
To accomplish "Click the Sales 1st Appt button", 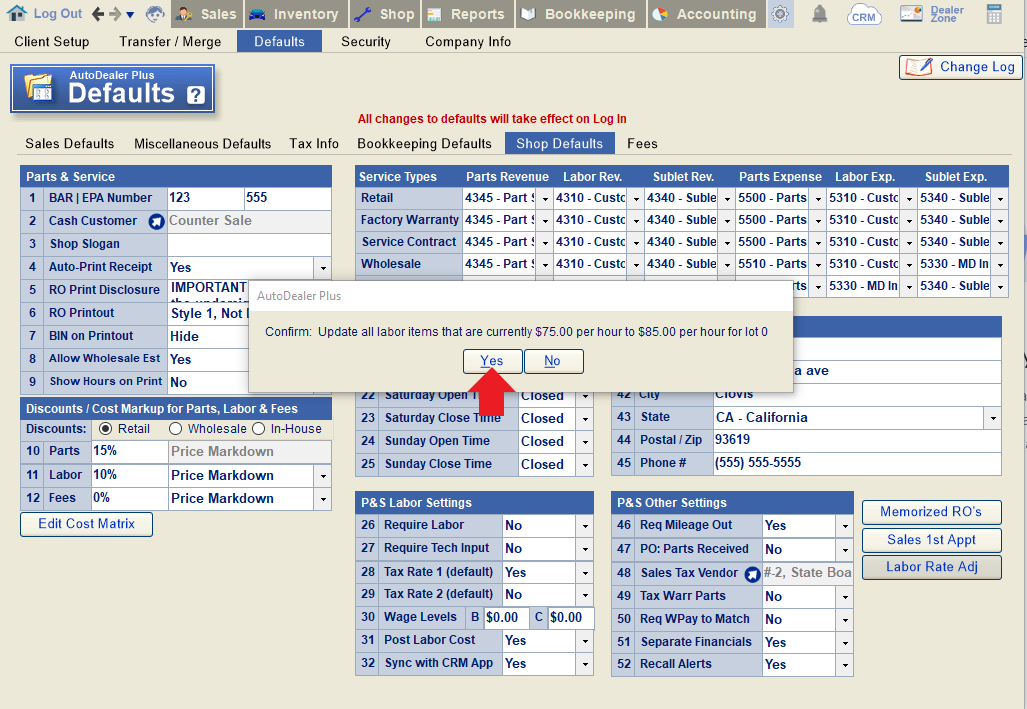I will [931, 540].
